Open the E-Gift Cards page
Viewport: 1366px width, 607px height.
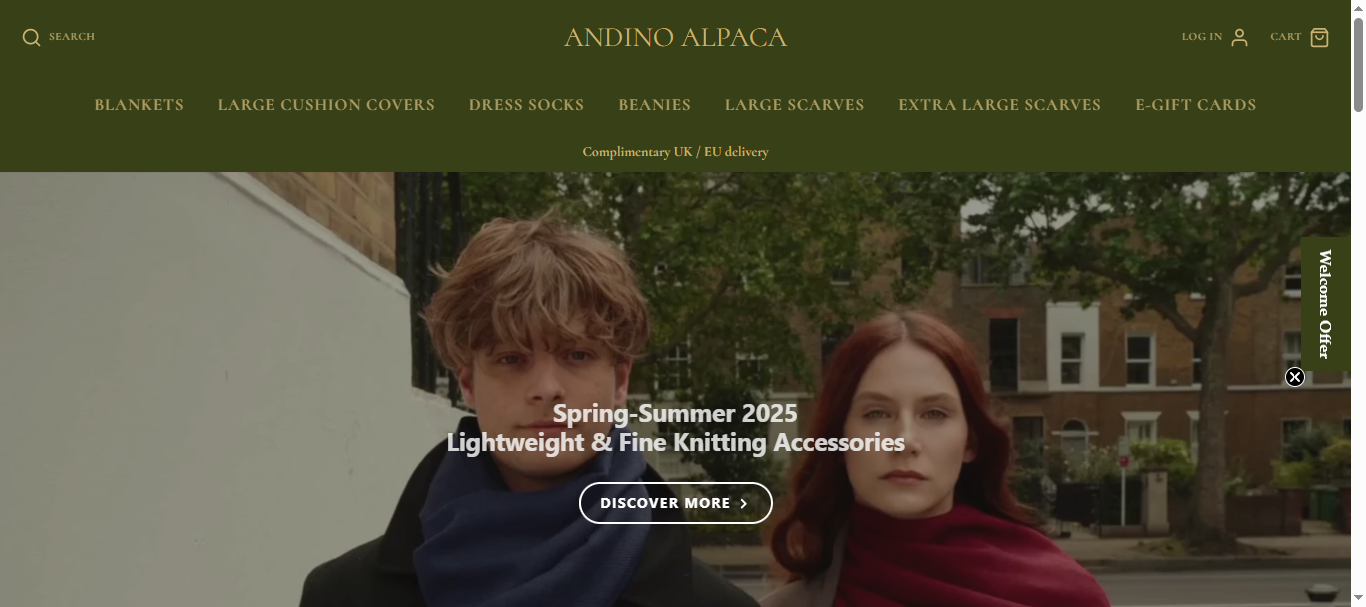click(x=1195, y=105)
